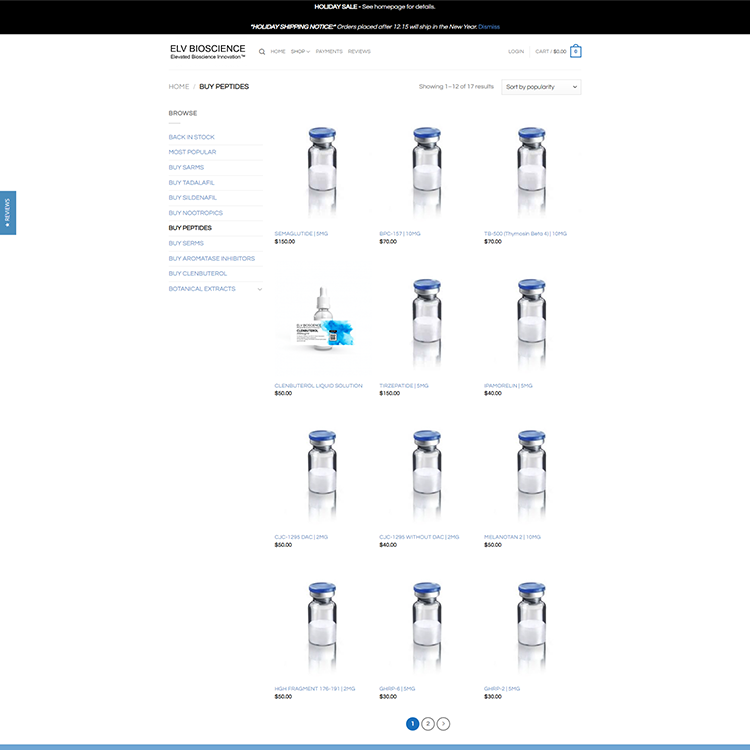Click the Login link
Viewport: 750px width, 750px height.
[516, 51]
